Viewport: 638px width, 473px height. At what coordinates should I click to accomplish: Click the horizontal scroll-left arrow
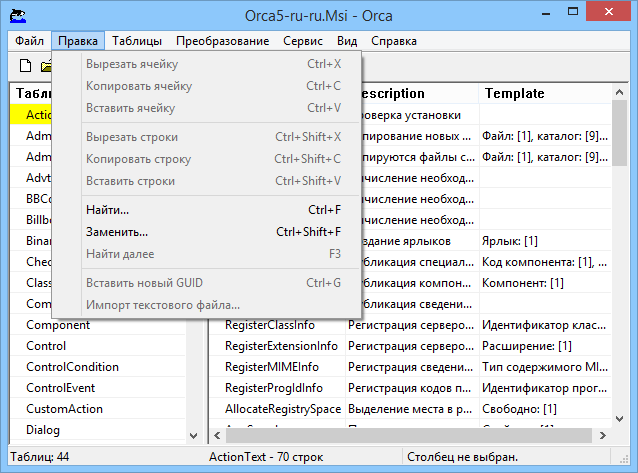pyautogui.click(x=217, y=436)
